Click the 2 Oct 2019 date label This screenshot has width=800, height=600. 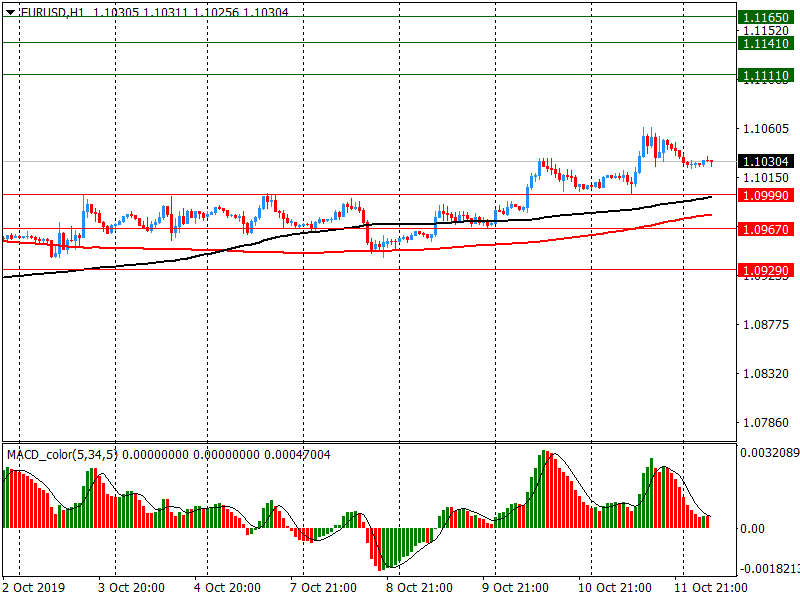(34, 587)
